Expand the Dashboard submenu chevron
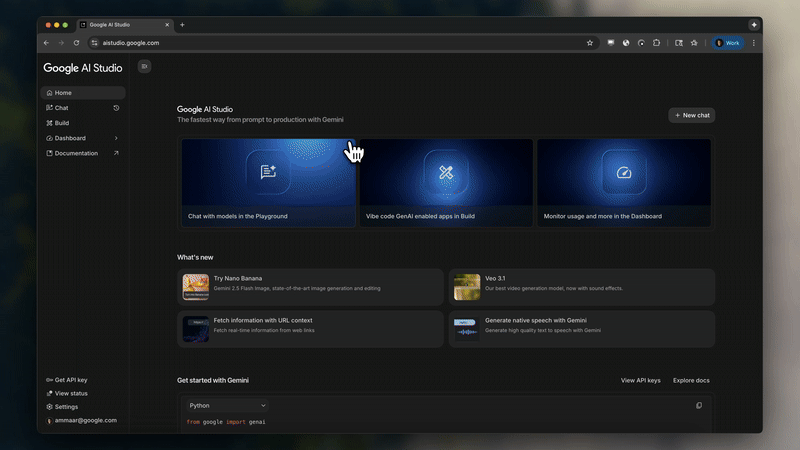Viewport: 800px width, 450px height. point(116,138)
